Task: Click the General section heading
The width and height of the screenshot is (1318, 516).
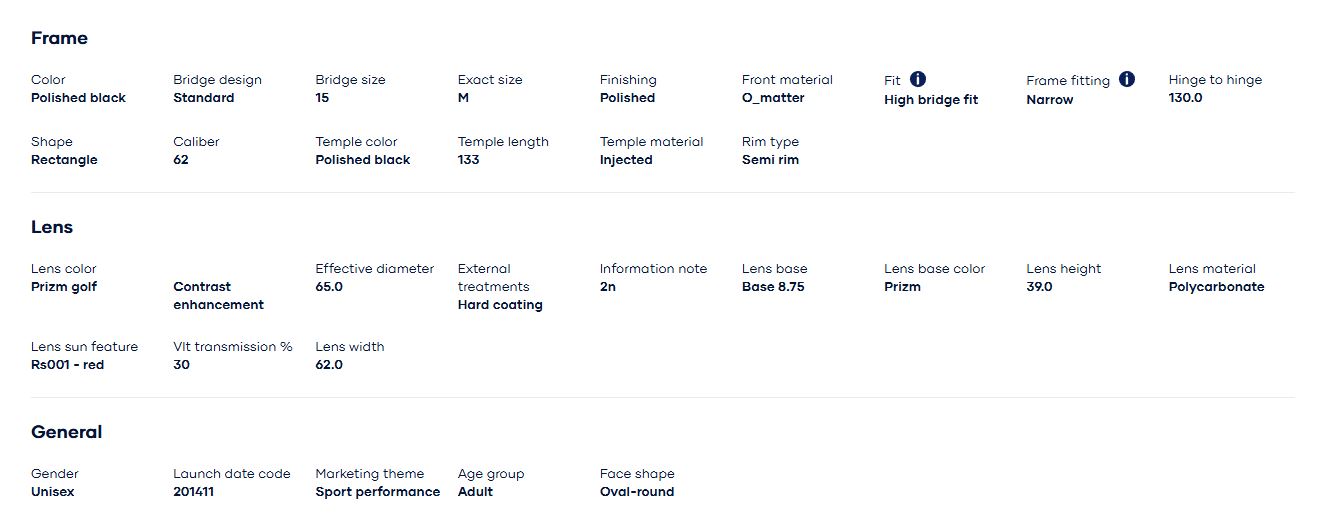Action: pos(66,432)
